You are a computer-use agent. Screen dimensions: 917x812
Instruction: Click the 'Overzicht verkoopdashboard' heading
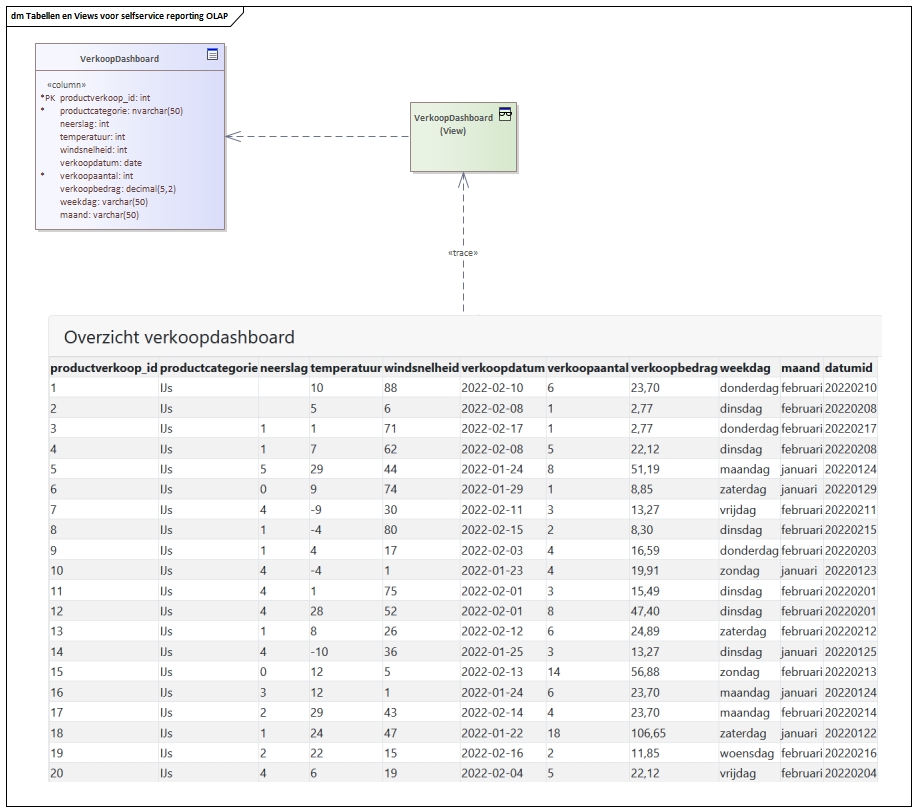[x=179, y=337]
